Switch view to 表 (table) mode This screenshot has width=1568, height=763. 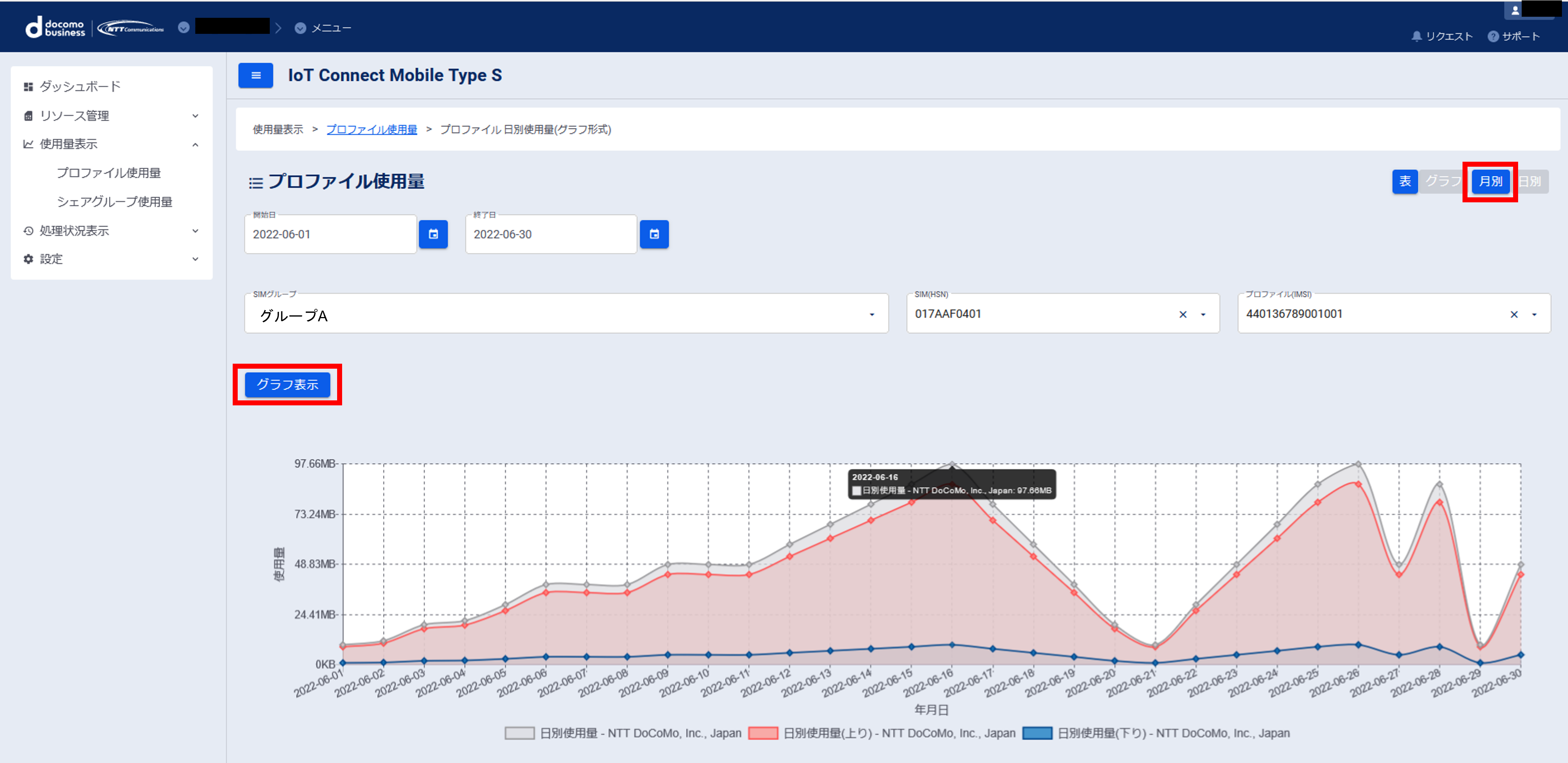pos(1404,181)
